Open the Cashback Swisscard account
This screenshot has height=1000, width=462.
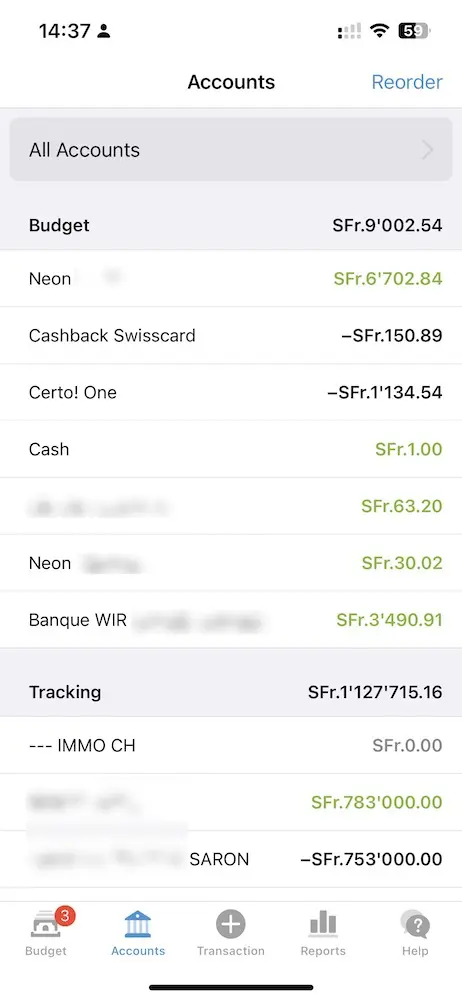click(231, 335)
